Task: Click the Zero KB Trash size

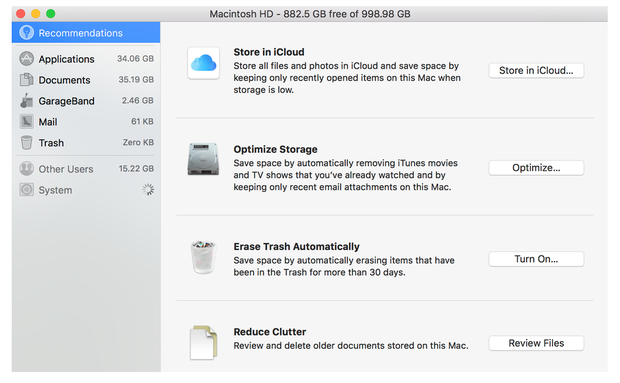Action: coord(138,142)
